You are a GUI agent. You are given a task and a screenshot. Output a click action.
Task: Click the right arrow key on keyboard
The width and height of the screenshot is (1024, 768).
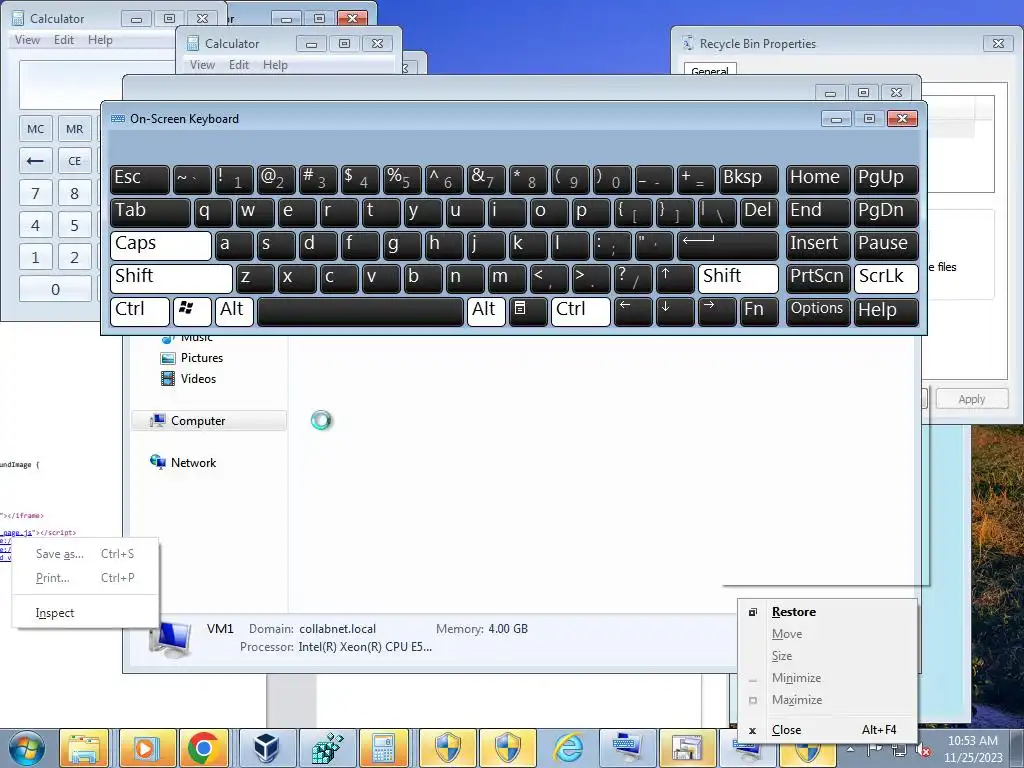pyautogui.click(x=716, y=311)
